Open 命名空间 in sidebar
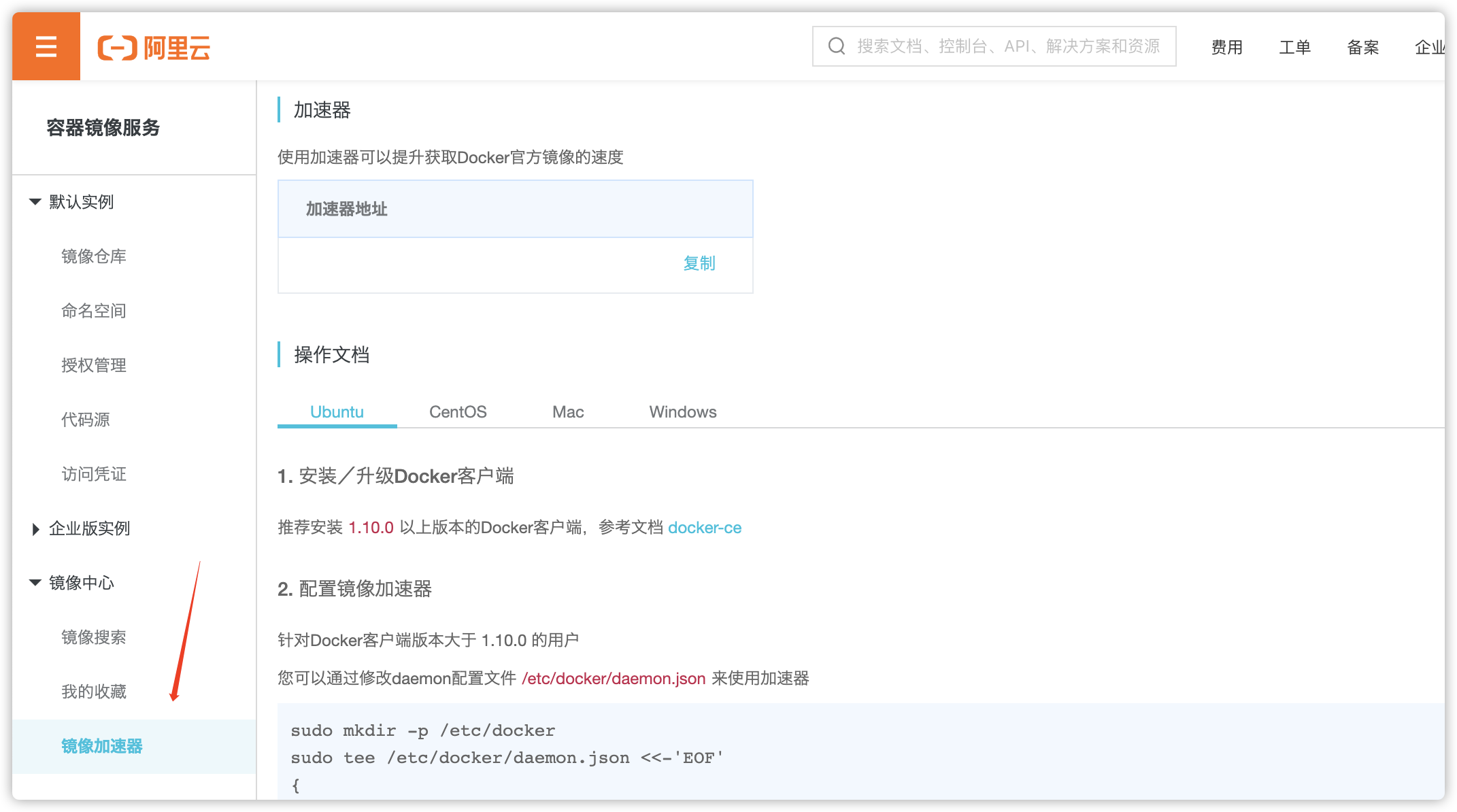Viewport: 1457px width, 812px height. point(94,311)
